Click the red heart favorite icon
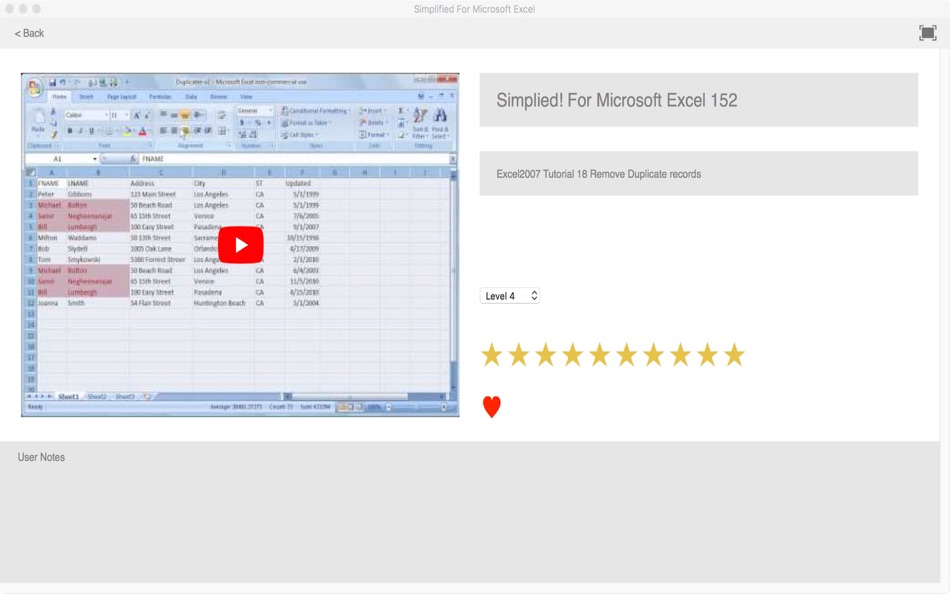 point(491,407)
